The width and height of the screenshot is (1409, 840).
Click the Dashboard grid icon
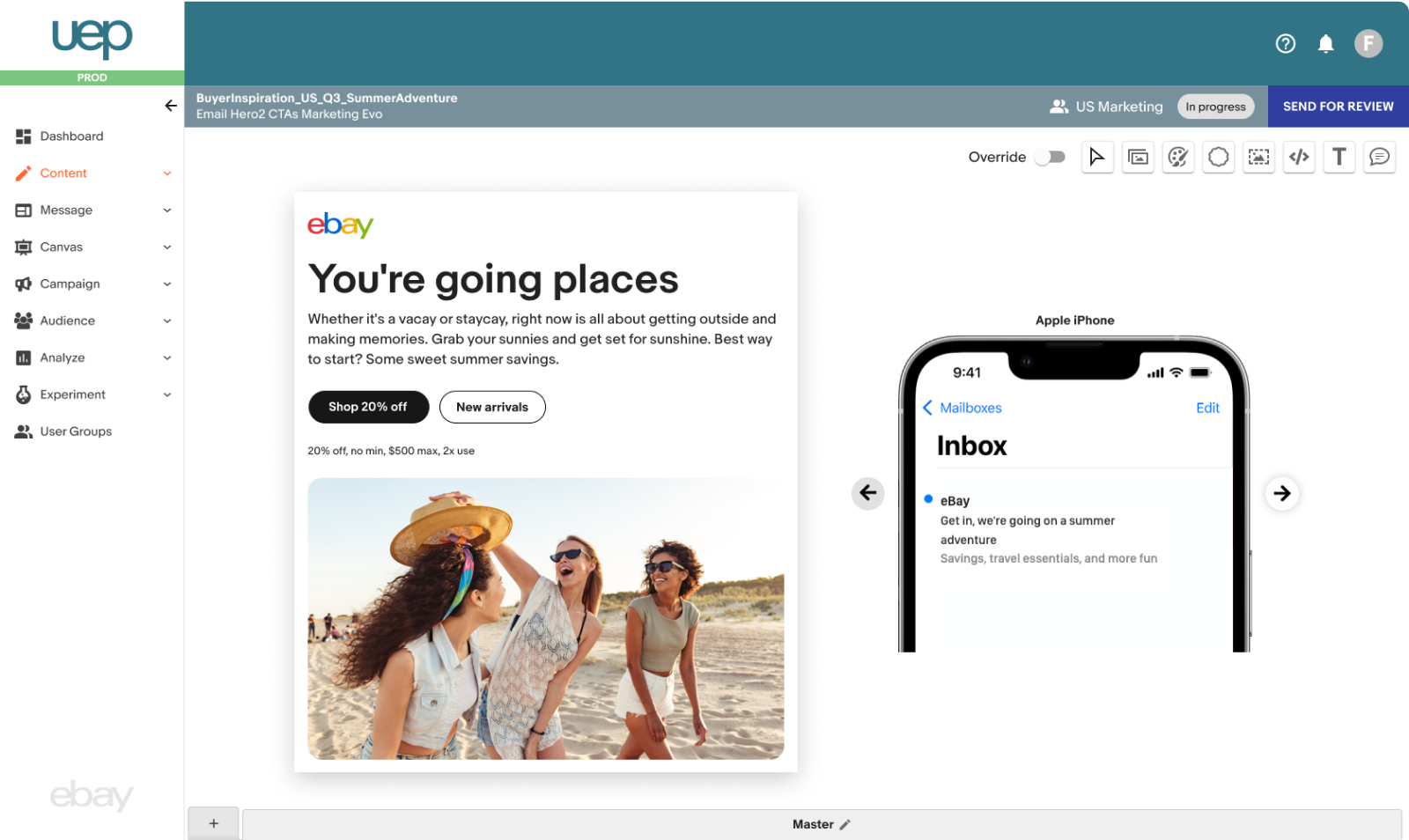tap(24, 136)
